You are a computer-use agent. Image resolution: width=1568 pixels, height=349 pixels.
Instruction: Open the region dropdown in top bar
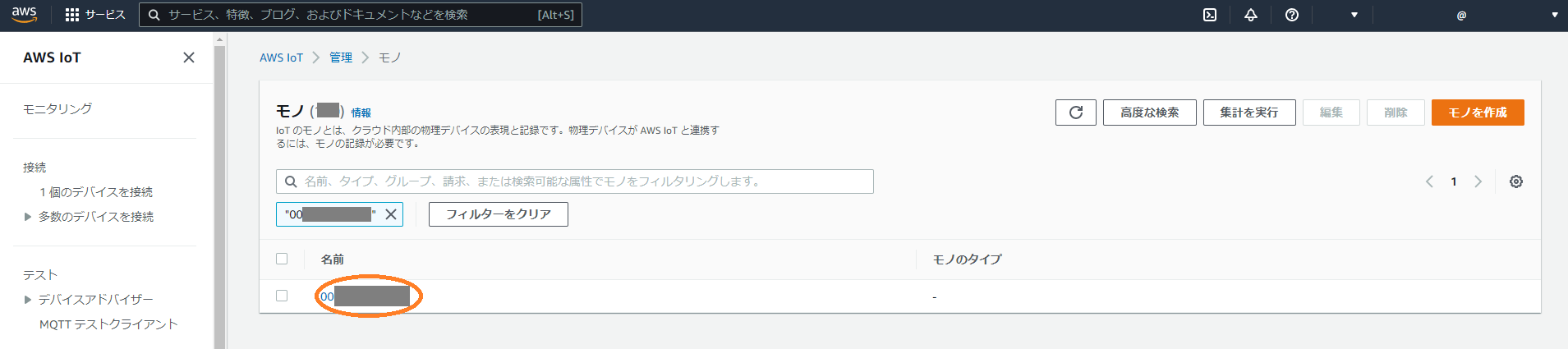(1354, 15)
